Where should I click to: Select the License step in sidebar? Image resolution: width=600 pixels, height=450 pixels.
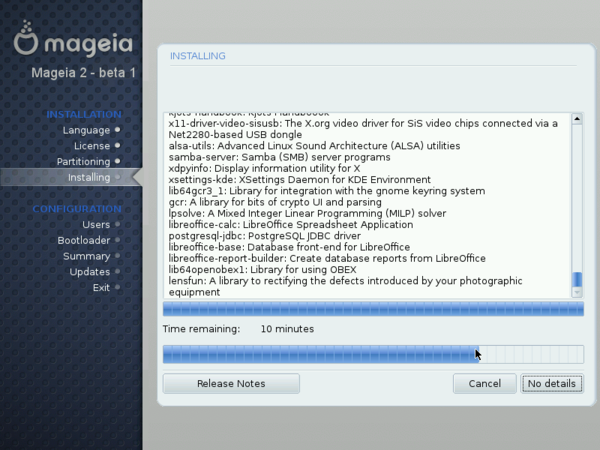click(92, 146)
